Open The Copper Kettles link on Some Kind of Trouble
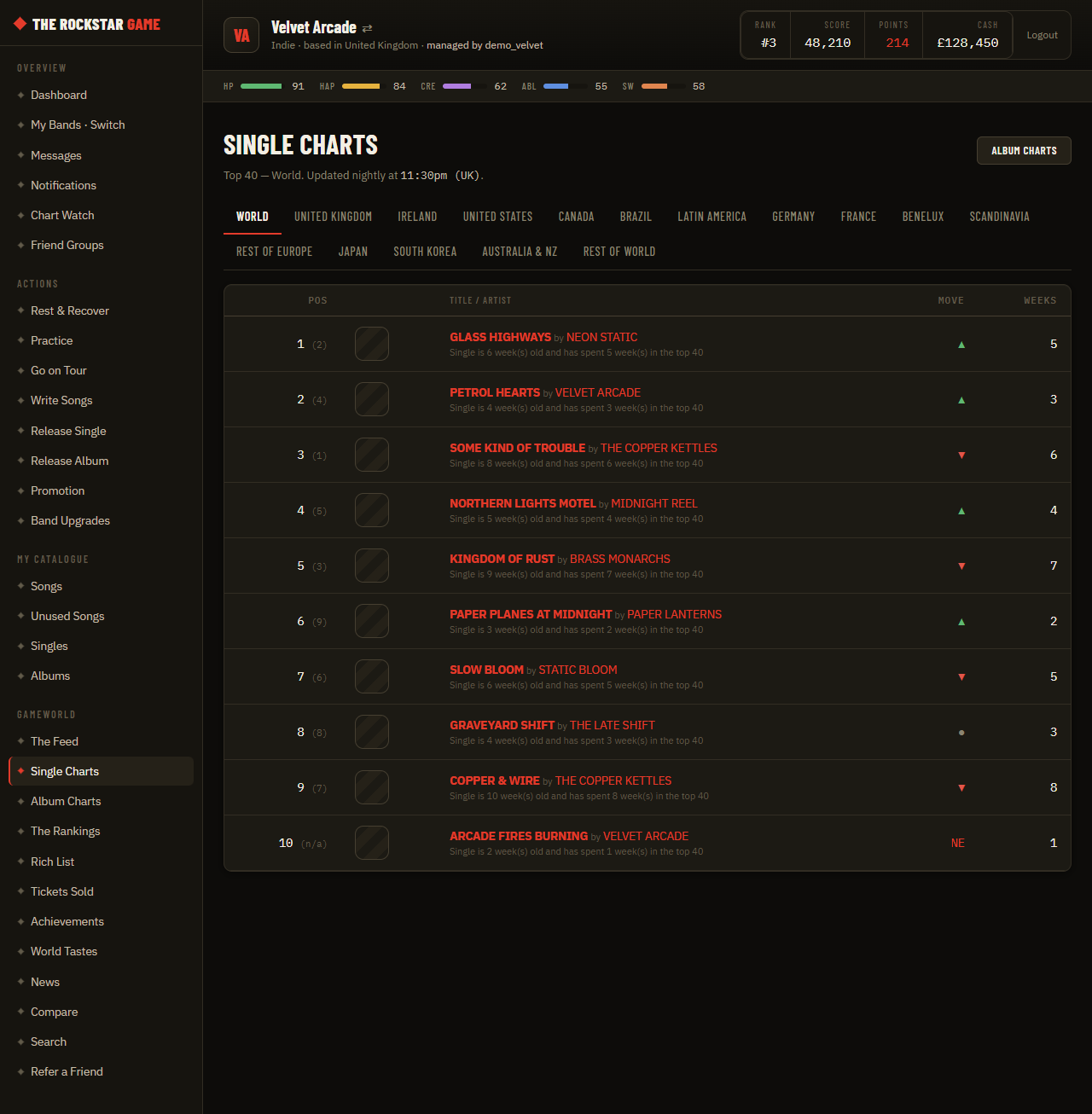 (x=659, y=448)
